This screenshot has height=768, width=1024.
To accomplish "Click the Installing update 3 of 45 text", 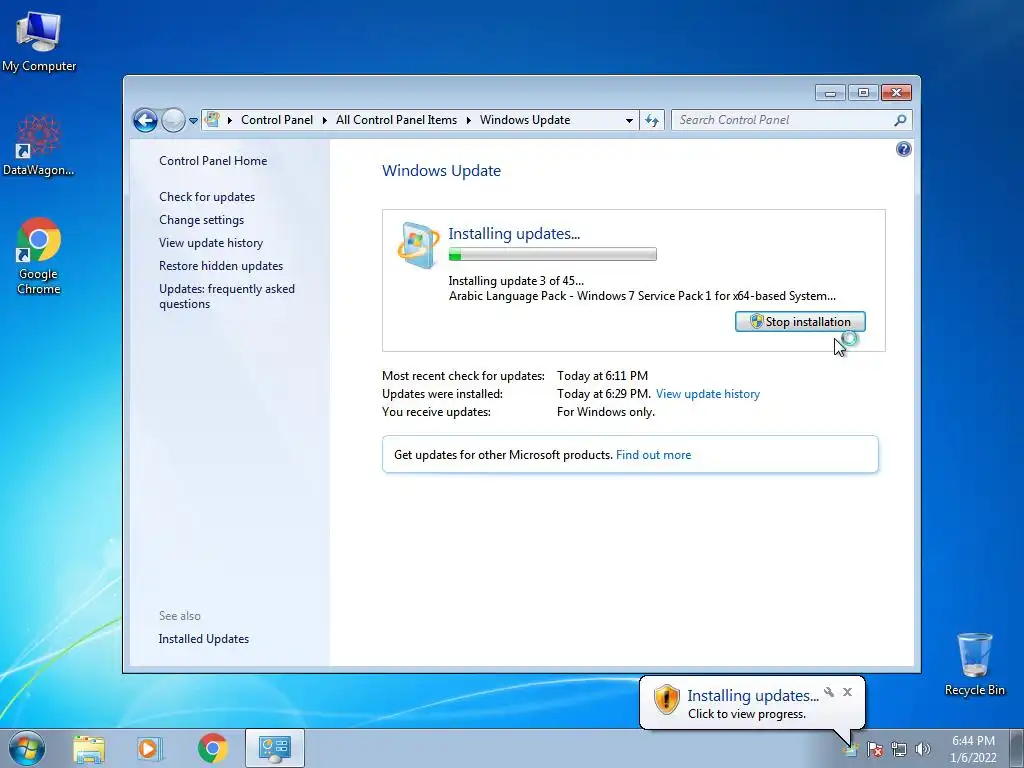I will click(x=516, y=281).
